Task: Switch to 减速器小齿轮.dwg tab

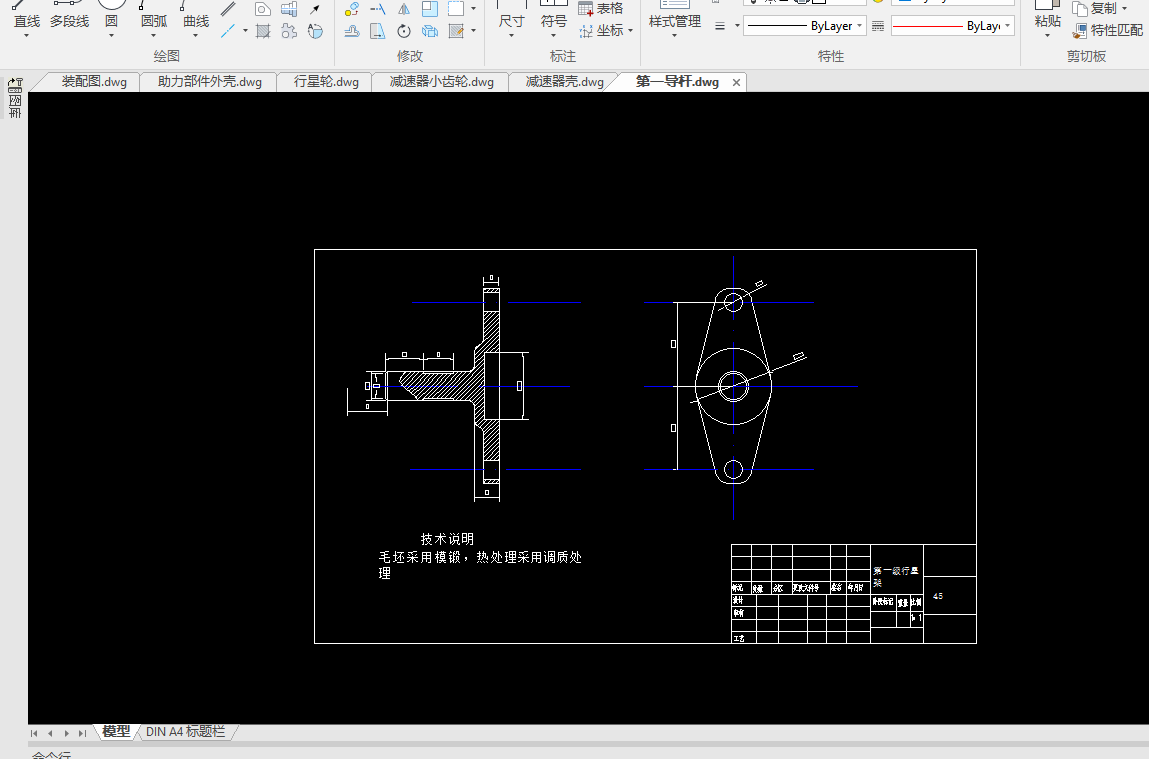Action: coord(442,82)
